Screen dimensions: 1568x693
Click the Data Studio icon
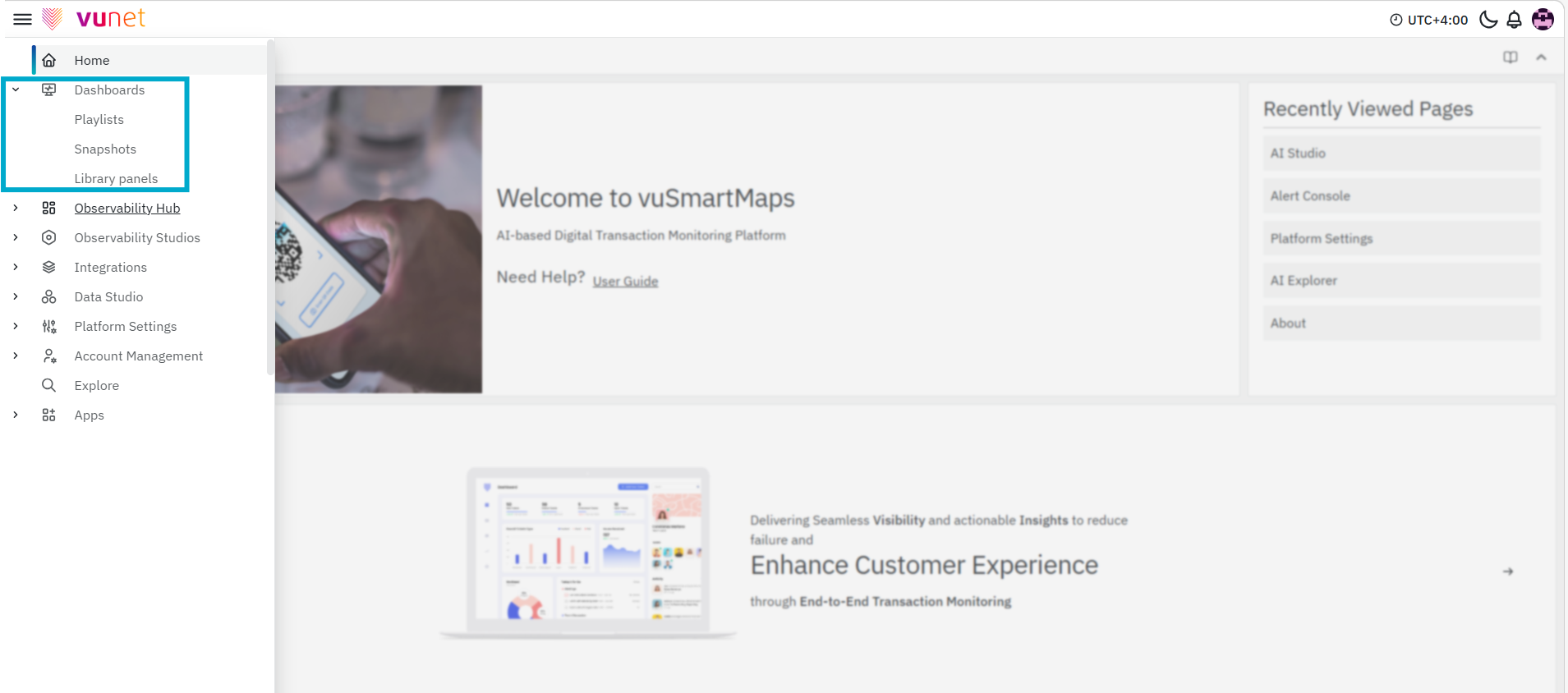pyautogui.click(x=49, y=296)
